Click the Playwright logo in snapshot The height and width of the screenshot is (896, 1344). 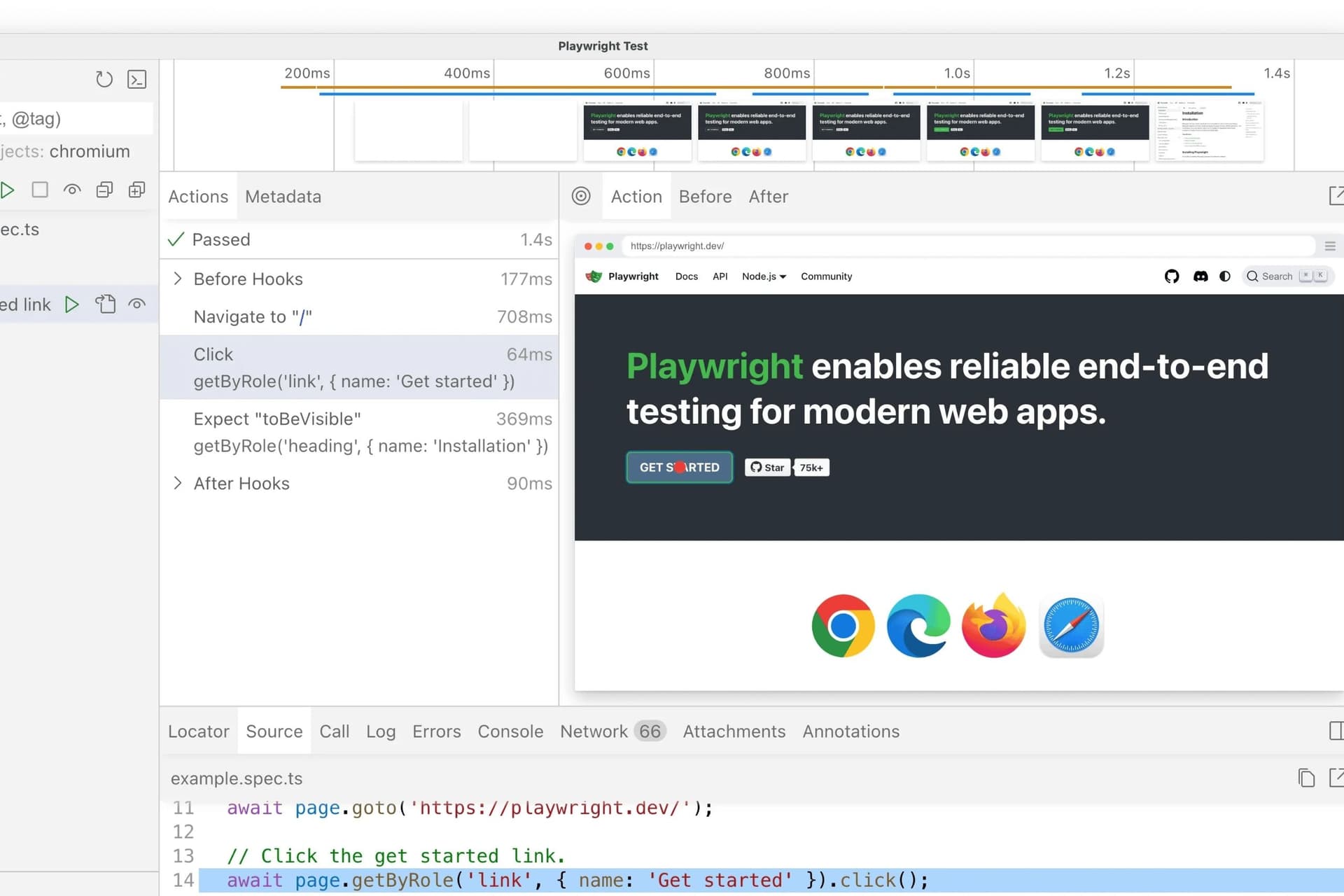click(x=594, y=276)
